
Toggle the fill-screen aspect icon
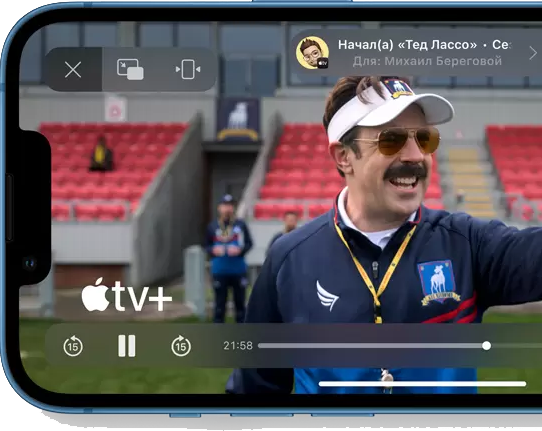click(188, 69)
